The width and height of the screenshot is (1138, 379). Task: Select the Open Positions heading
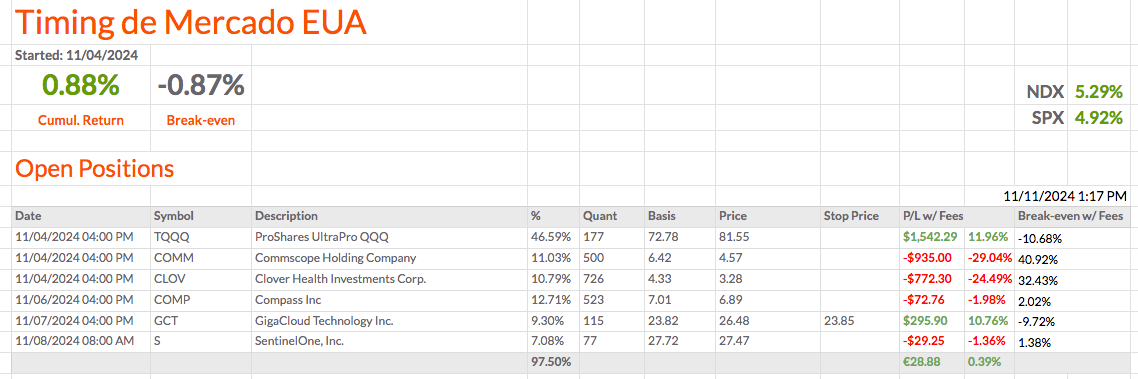94,168
